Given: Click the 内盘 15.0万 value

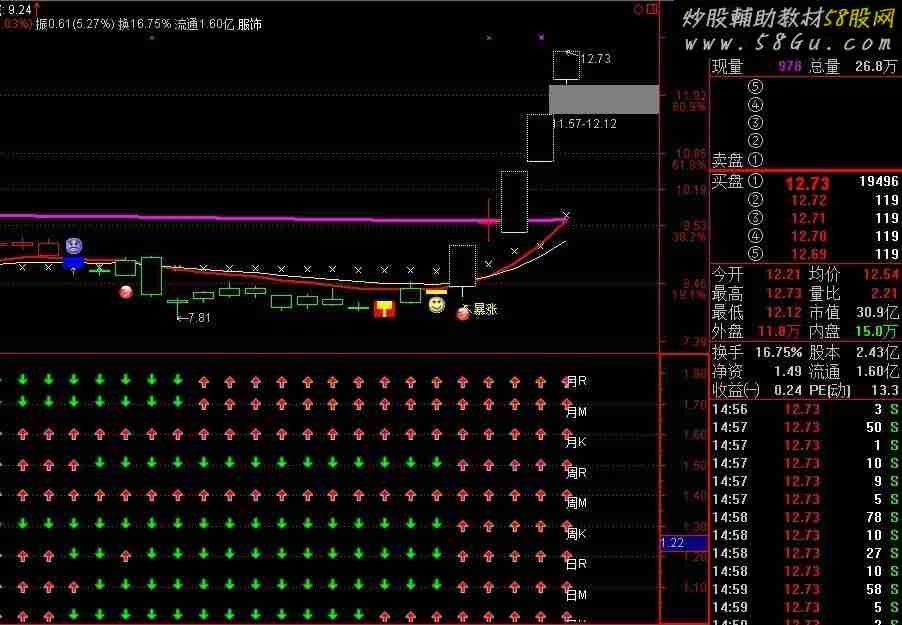Looking at the screenshot, I should tap(877, 331).
